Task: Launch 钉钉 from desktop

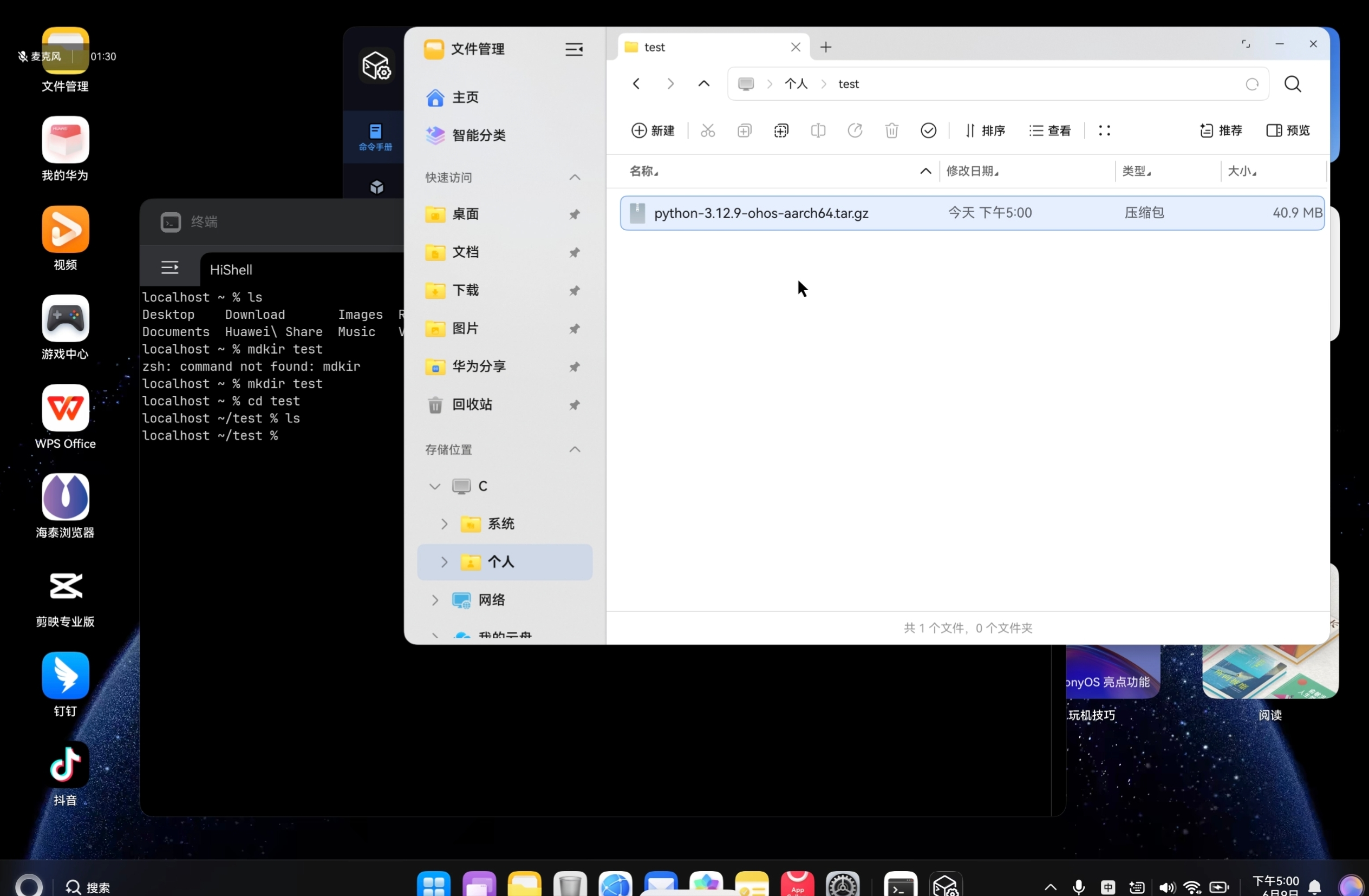Action: point(65,684)
